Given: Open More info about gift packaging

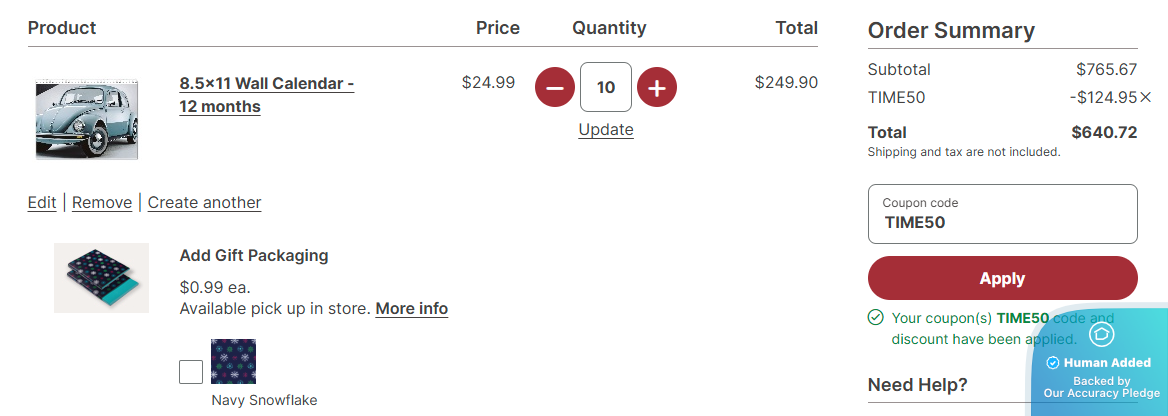Looking at the screenshot, I should pyautogui.click(x=411, y=308).
